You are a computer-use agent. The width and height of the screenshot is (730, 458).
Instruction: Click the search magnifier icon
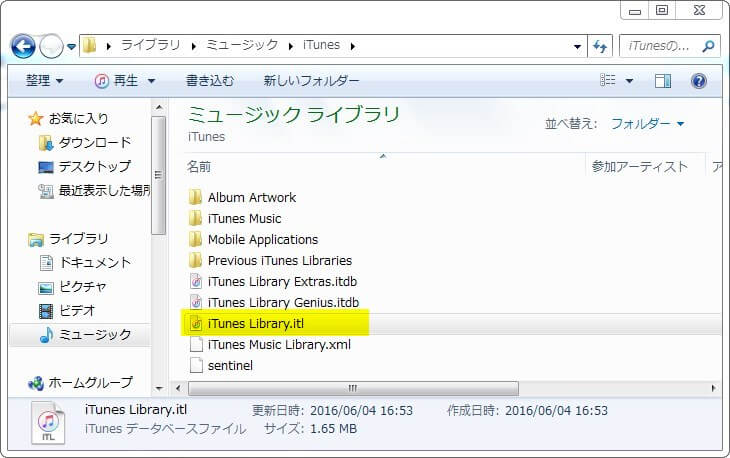pyautogui.click(x=709, y=46)
